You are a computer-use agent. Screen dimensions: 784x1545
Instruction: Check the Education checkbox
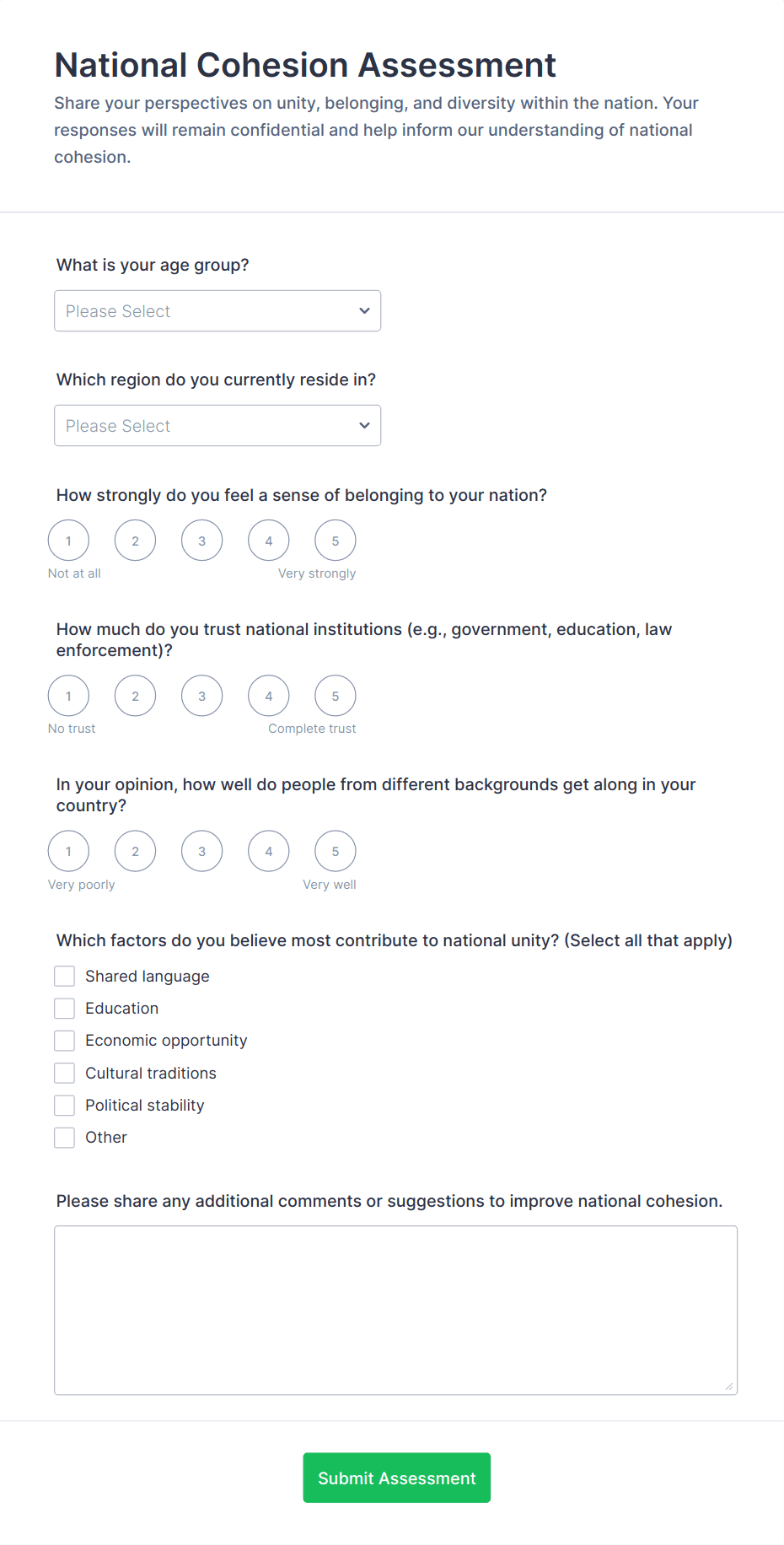(x=64, y=1008)
